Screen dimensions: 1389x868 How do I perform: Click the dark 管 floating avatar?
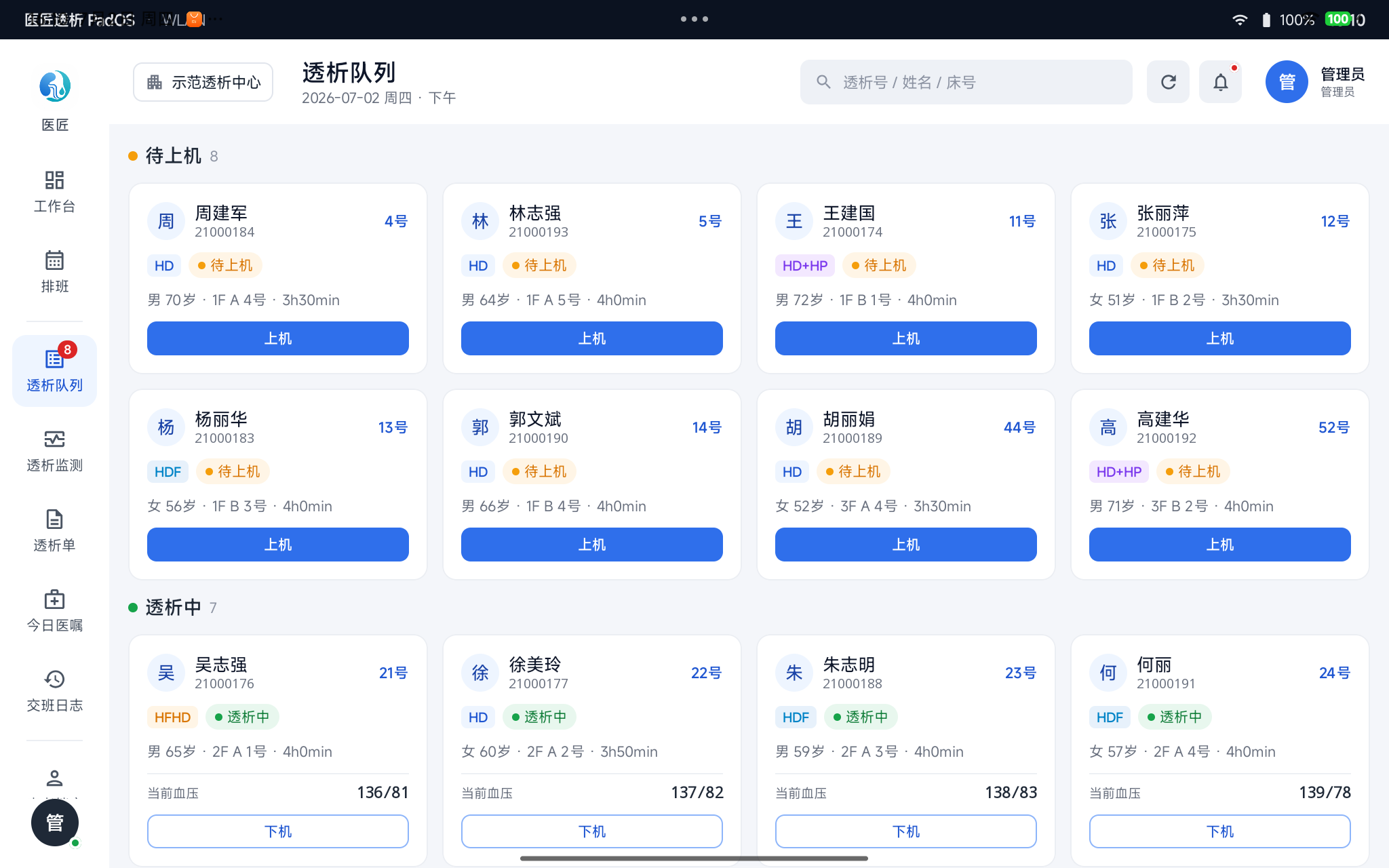coord(55,823)
